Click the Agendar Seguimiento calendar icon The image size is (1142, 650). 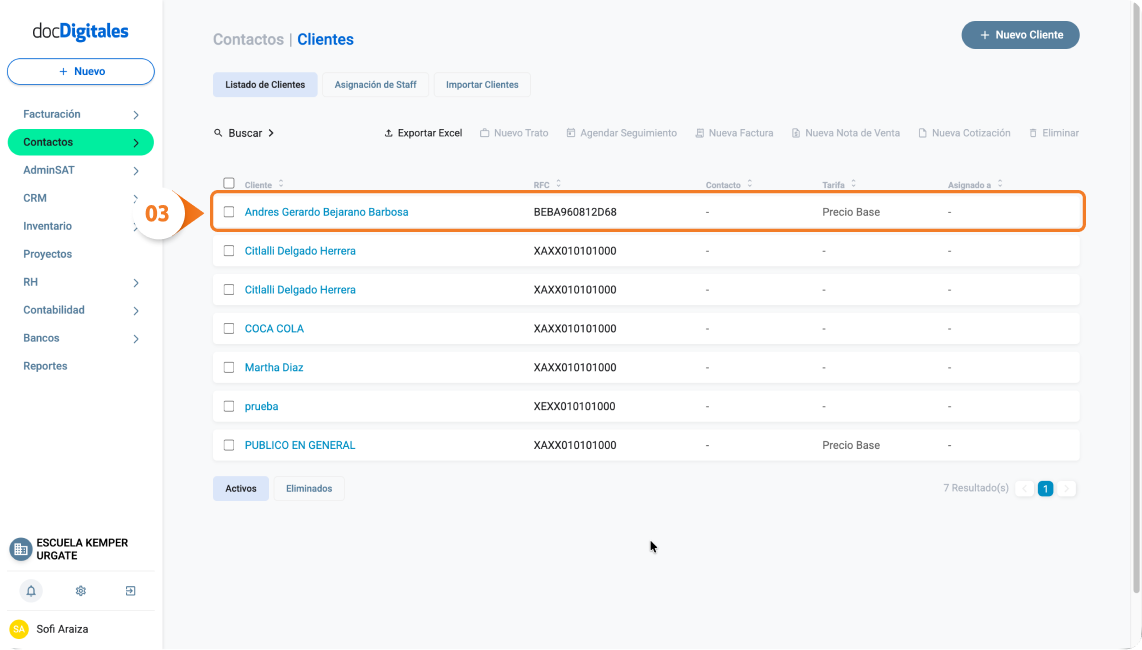click(571, 133)
